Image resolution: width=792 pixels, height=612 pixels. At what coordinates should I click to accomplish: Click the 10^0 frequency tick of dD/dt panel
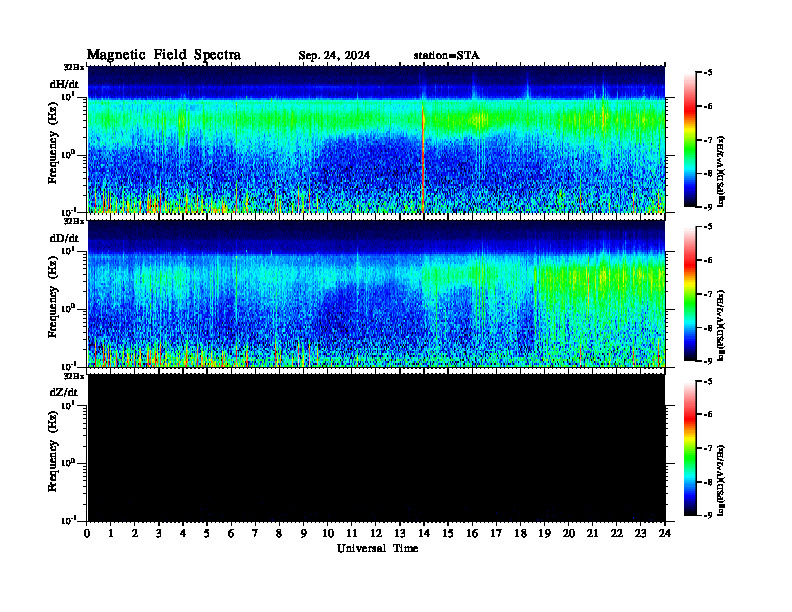[67, 308]
